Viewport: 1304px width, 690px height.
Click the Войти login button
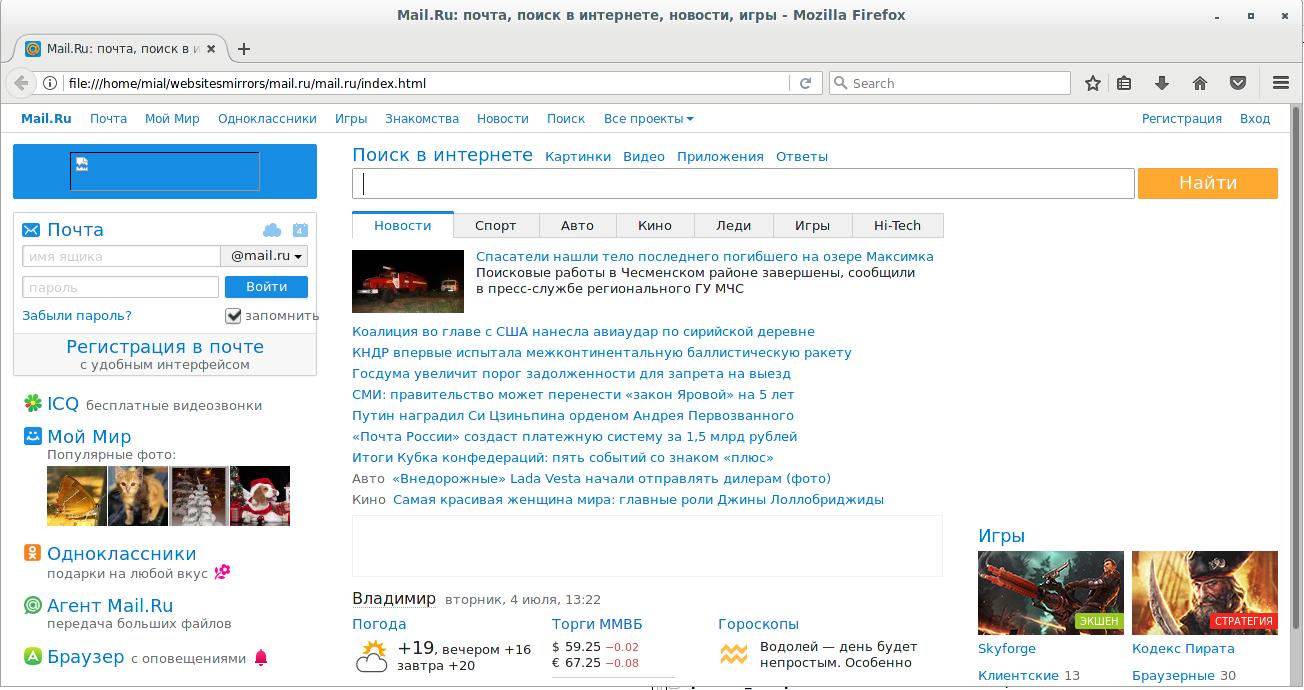266,286
